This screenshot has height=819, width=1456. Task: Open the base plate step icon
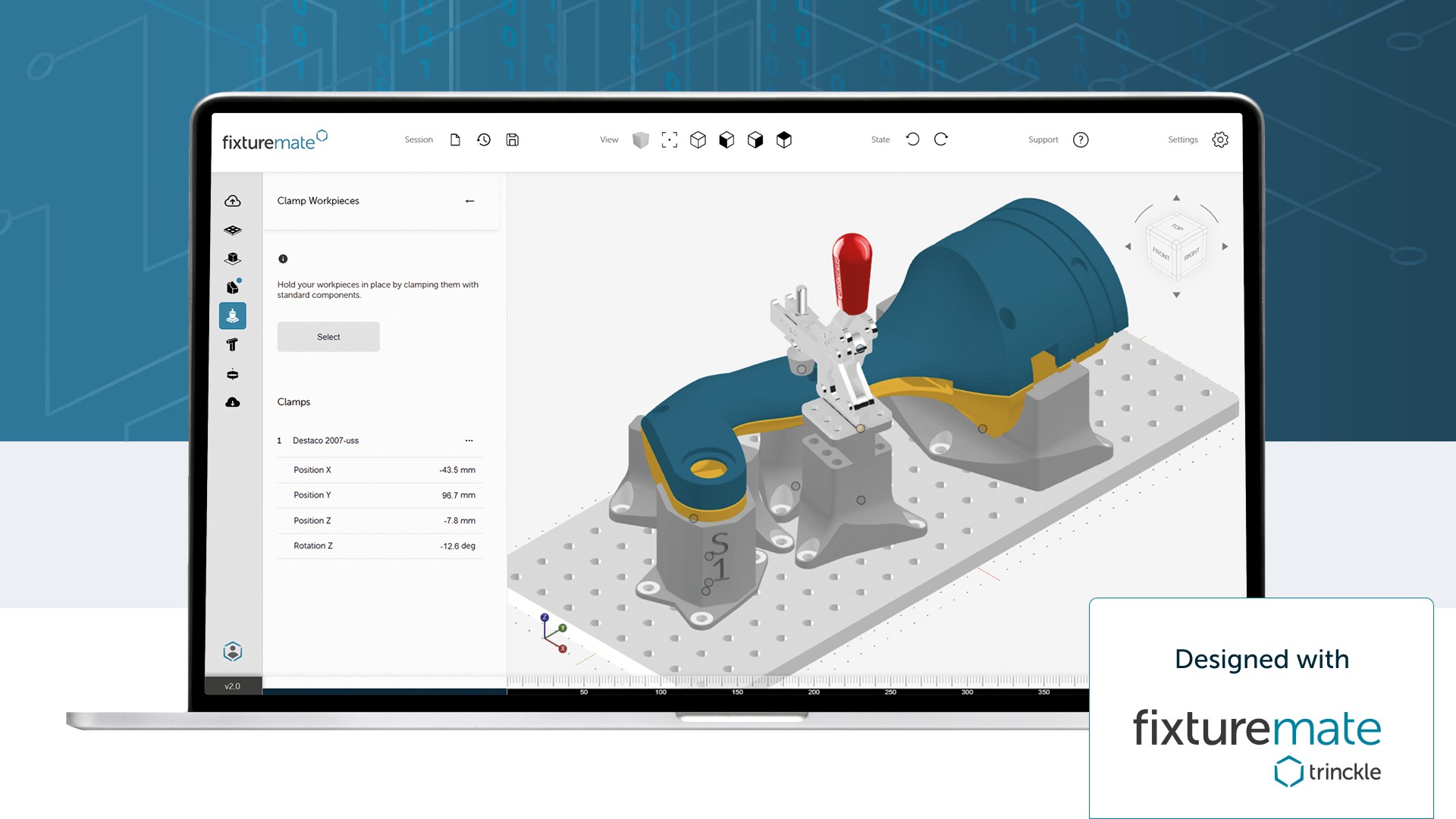(233, 230)
